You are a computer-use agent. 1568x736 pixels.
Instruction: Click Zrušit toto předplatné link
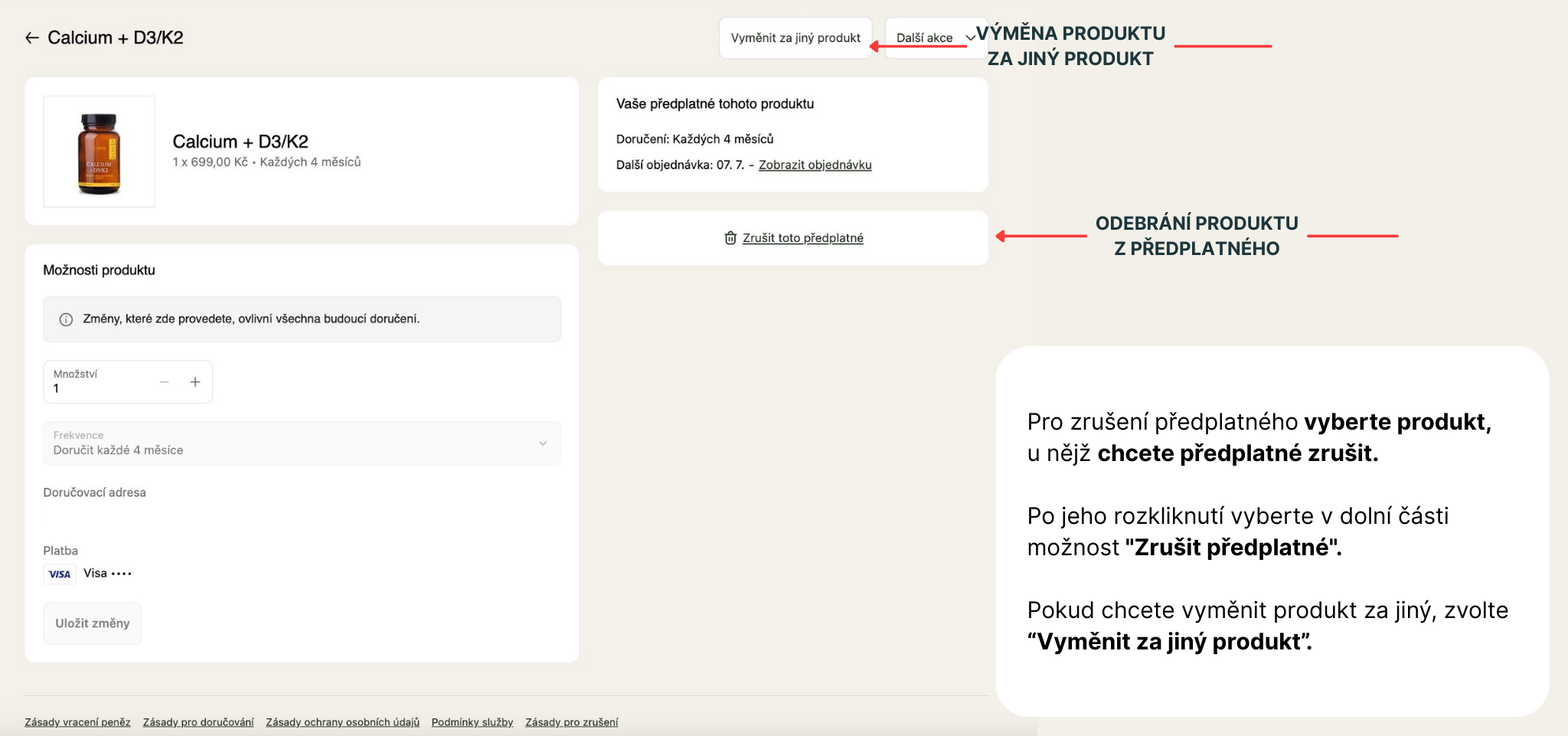(x=802, y=238)
